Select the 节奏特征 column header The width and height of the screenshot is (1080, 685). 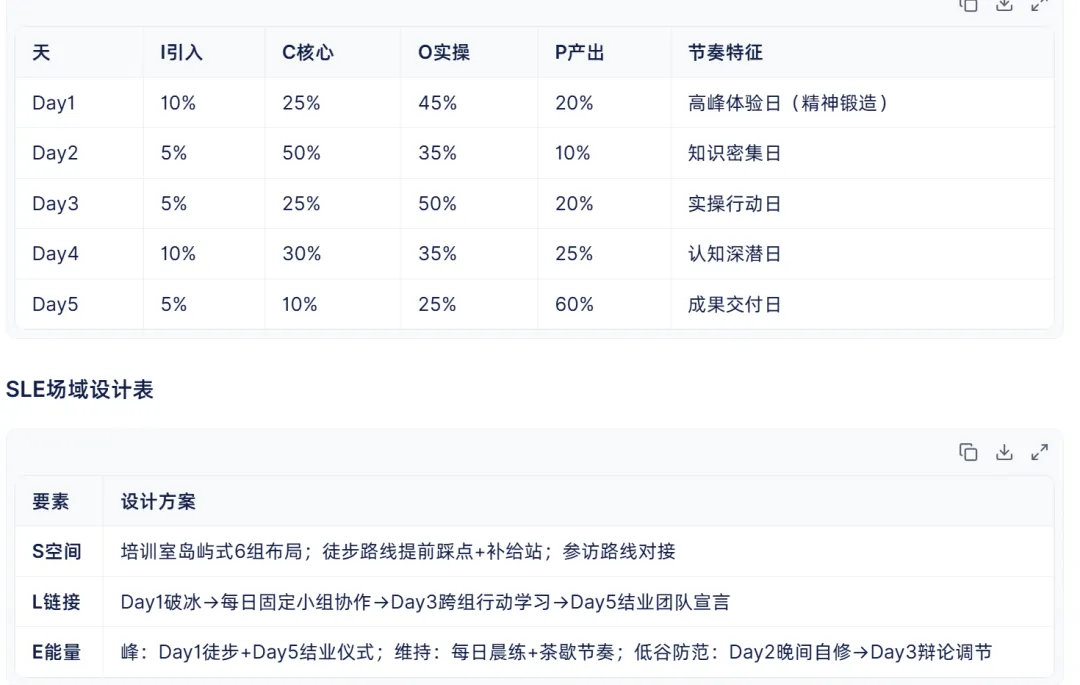(x=725, y=52)
